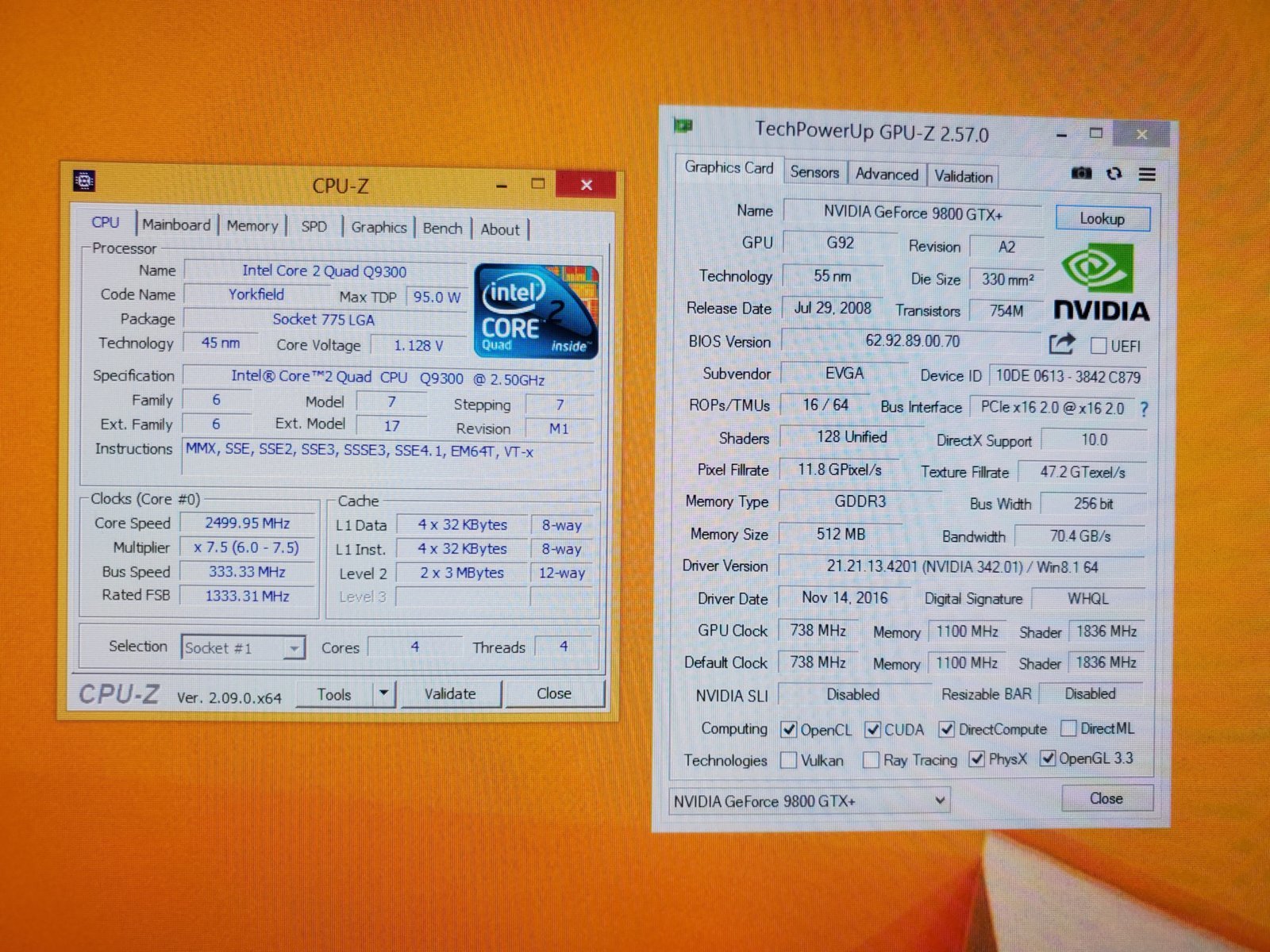The width and height of the screenshot is (1270, 952).
Task: Switch to the Mainboard tab
Action: (x=176, y=225)
